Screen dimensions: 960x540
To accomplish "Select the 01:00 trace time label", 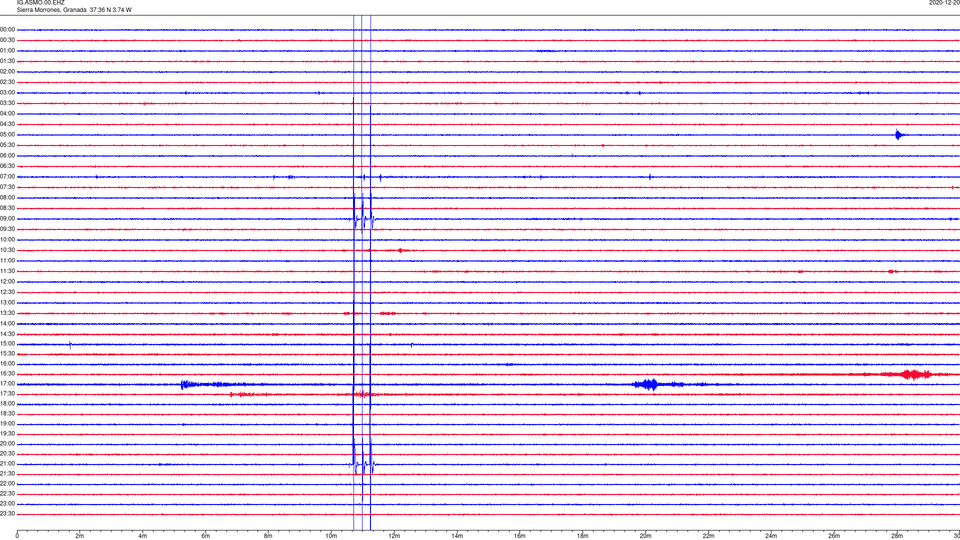I will pyautogui.click(x=7, y=50).
